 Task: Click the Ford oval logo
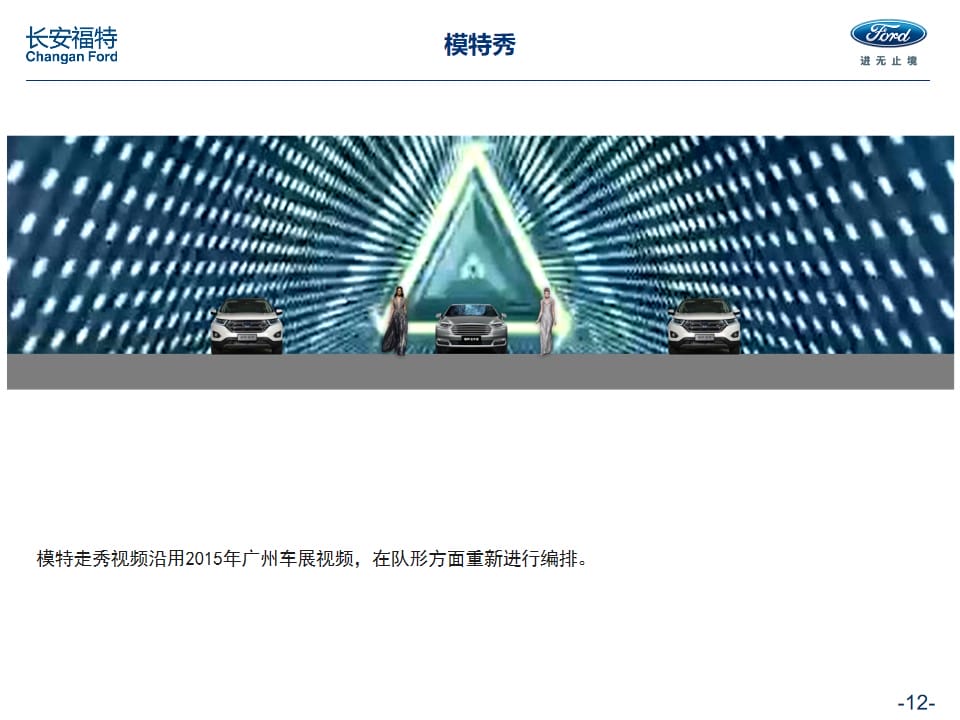[888, 34]
